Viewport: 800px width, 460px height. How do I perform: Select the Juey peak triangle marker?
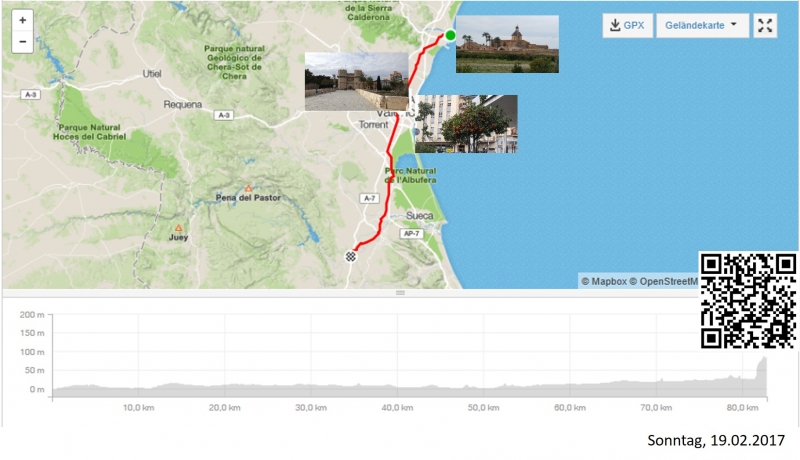pyautogui.click(x=178, y=228)
